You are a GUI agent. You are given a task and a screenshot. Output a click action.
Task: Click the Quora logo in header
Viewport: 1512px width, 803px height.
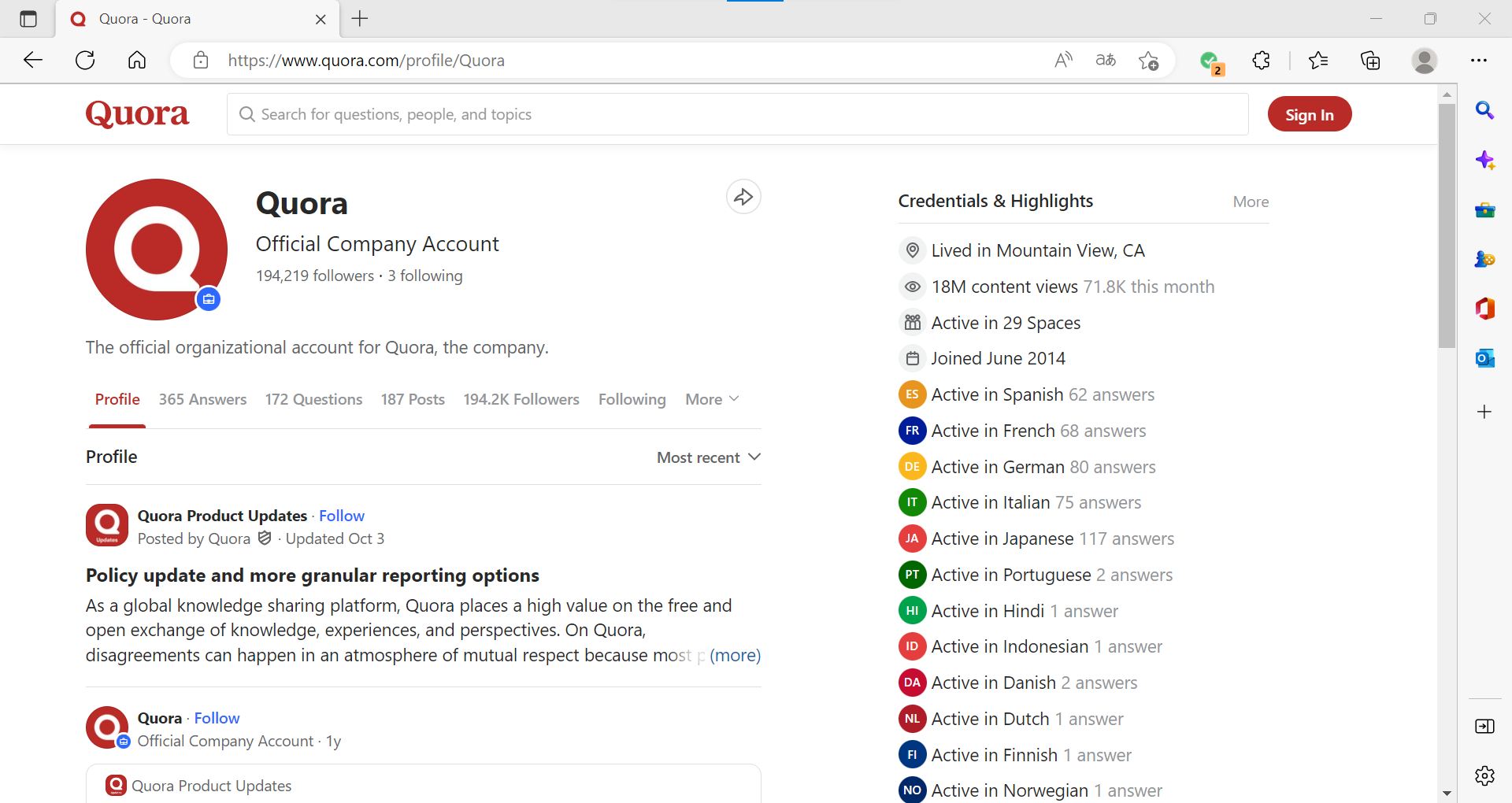pyautogui.click(x=138, y=114)
